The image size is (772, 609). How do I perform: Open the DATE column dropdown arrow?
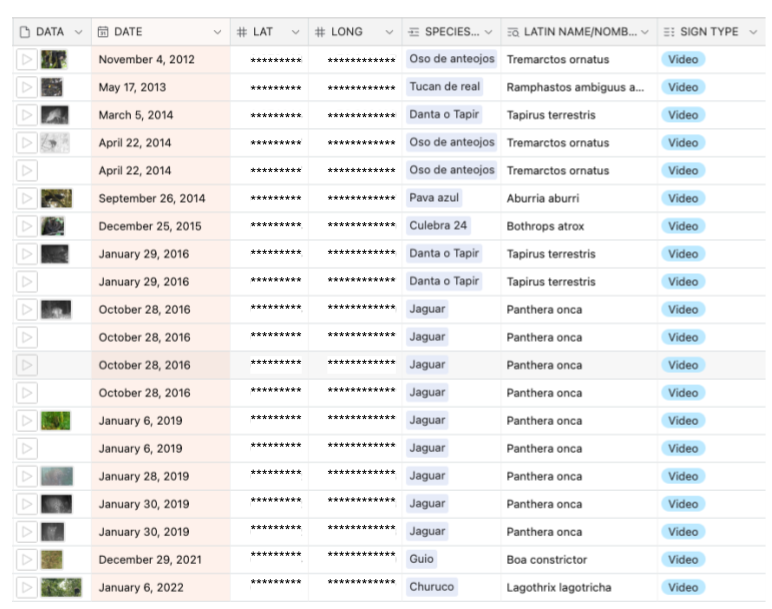pos(218,32)
